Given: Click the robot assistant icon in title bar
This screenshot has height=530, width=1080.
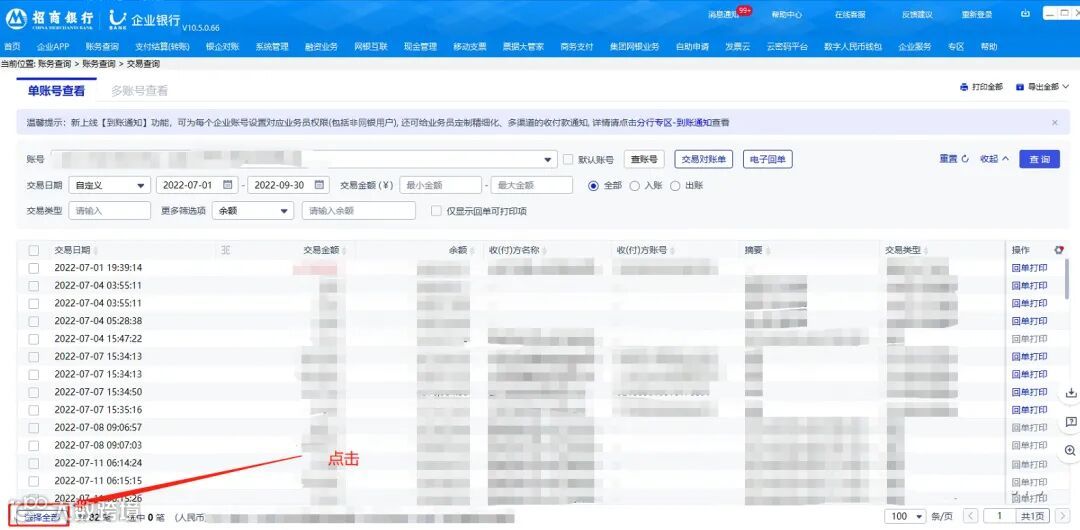Looking at the screenshot, I should pyautogui.click(x=1026, y=13).
